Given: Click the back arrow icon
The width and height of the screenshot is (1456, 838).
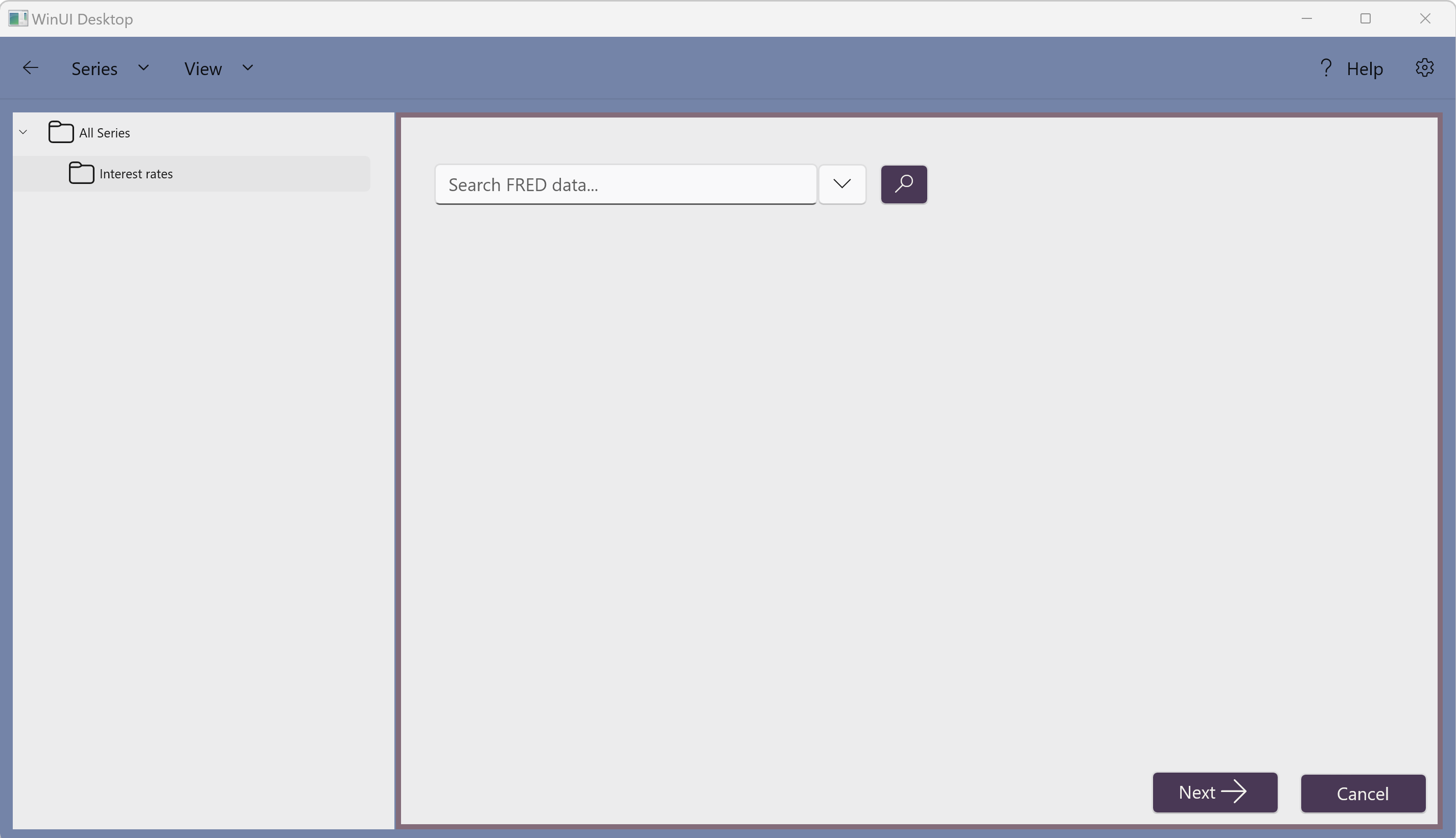Looking at the screenshot, I should [x=30, y=68].
